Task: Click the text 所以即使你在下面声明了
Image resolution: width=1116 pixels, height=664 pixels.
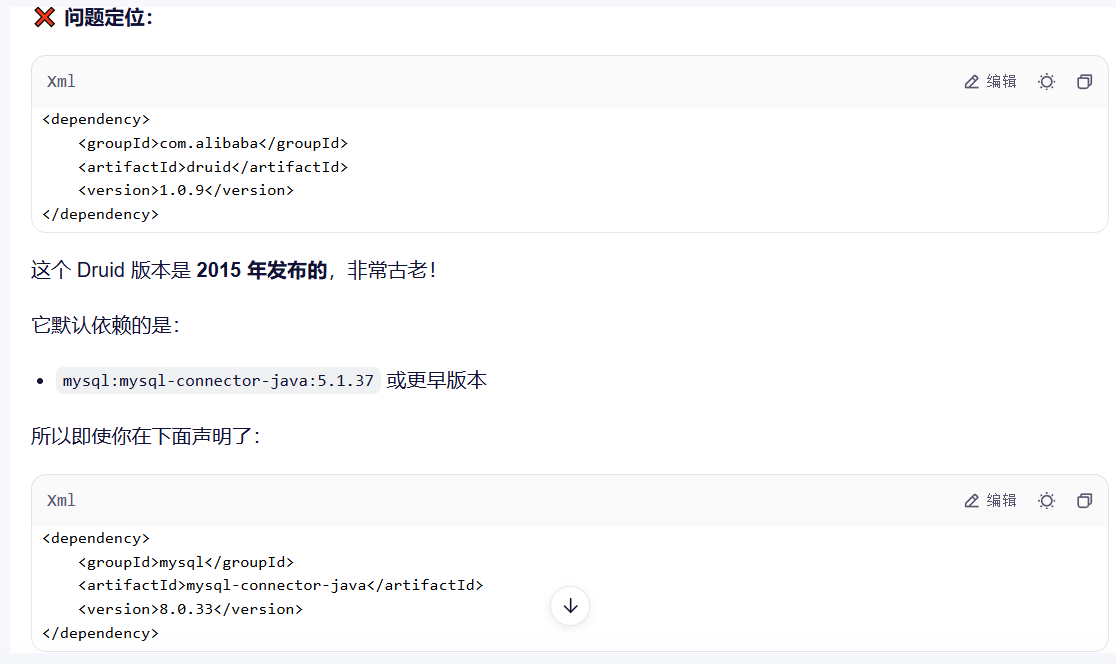Action: tap(145, 436)
